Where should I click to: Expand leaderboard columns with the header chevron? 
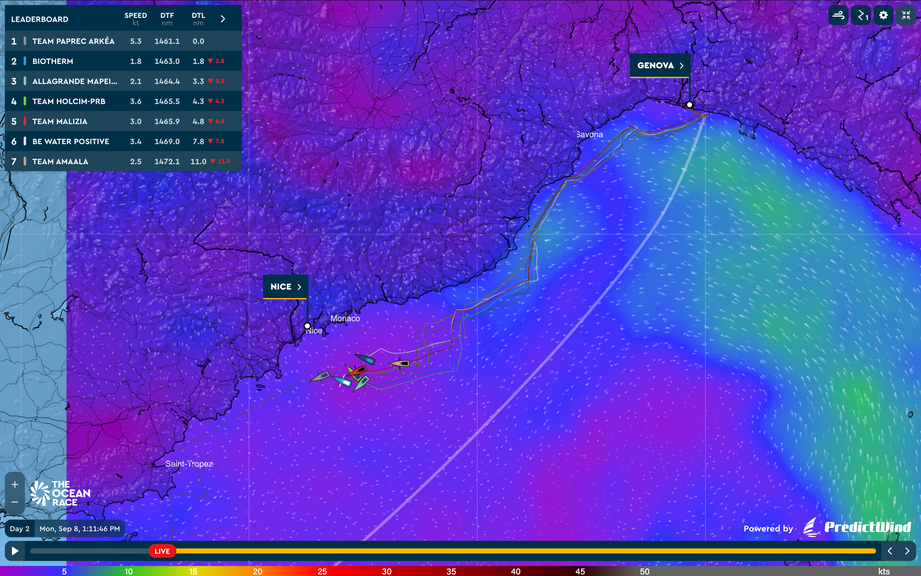coord(223,19)
